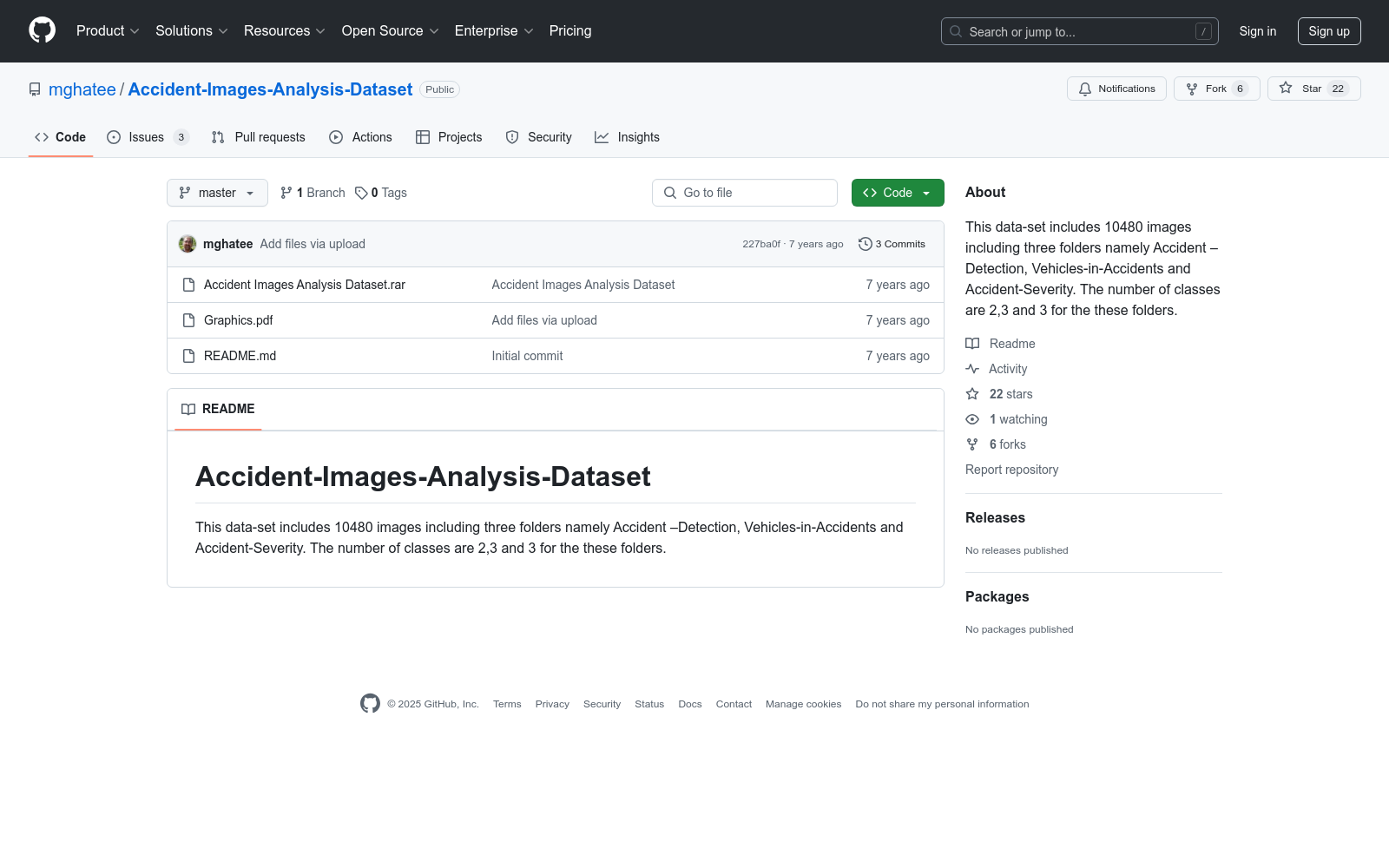Click the Pricing link
Image resolution: width=1389 pixels, height=868 pixels.
pos(570,31)
